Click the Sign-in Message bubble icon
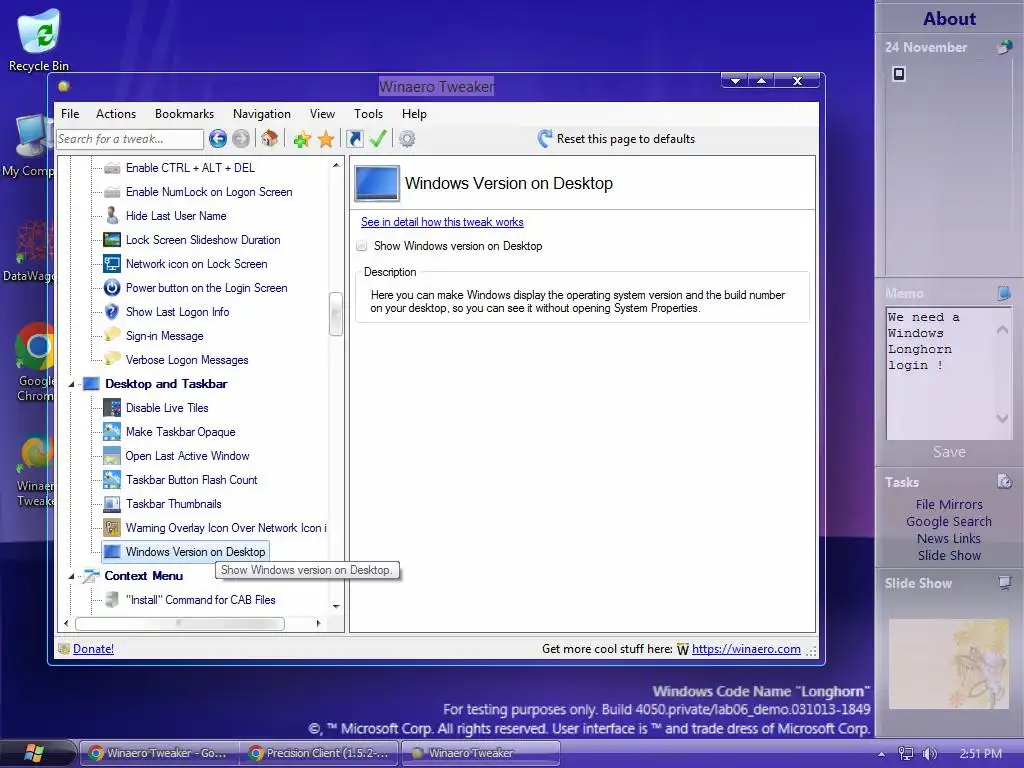The height and width of the screenshot is (768, 1024). tap(112, 335)
